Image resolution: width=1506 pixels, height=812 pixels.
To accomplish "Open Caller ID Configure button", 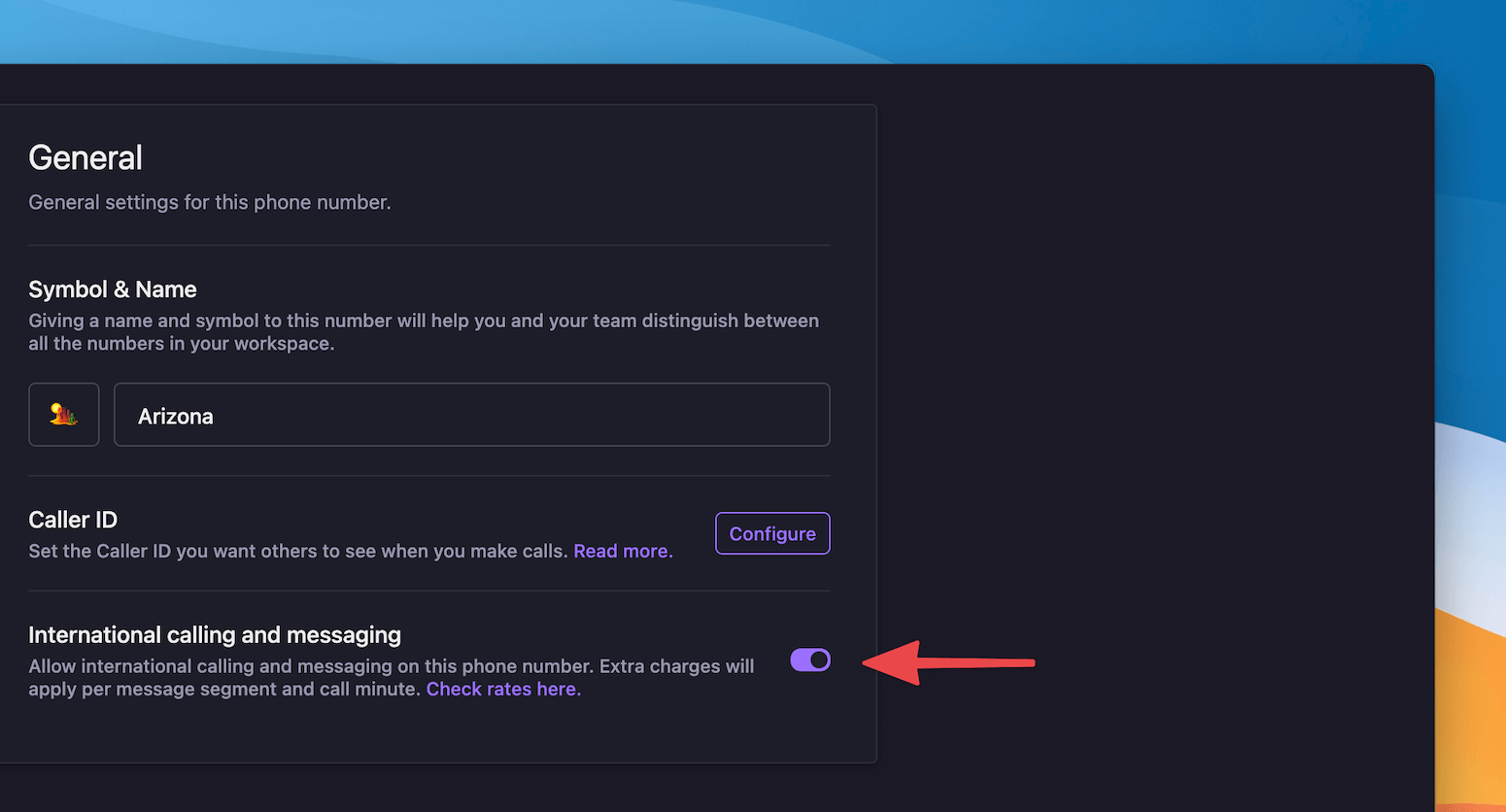I will point(772,533).
